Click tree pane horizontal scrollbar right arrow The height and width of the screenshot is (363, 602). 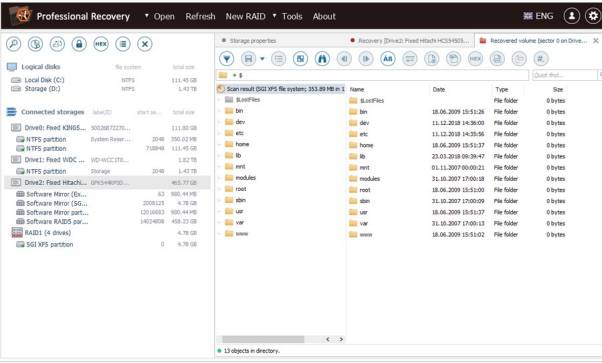(x=341, y=339)
